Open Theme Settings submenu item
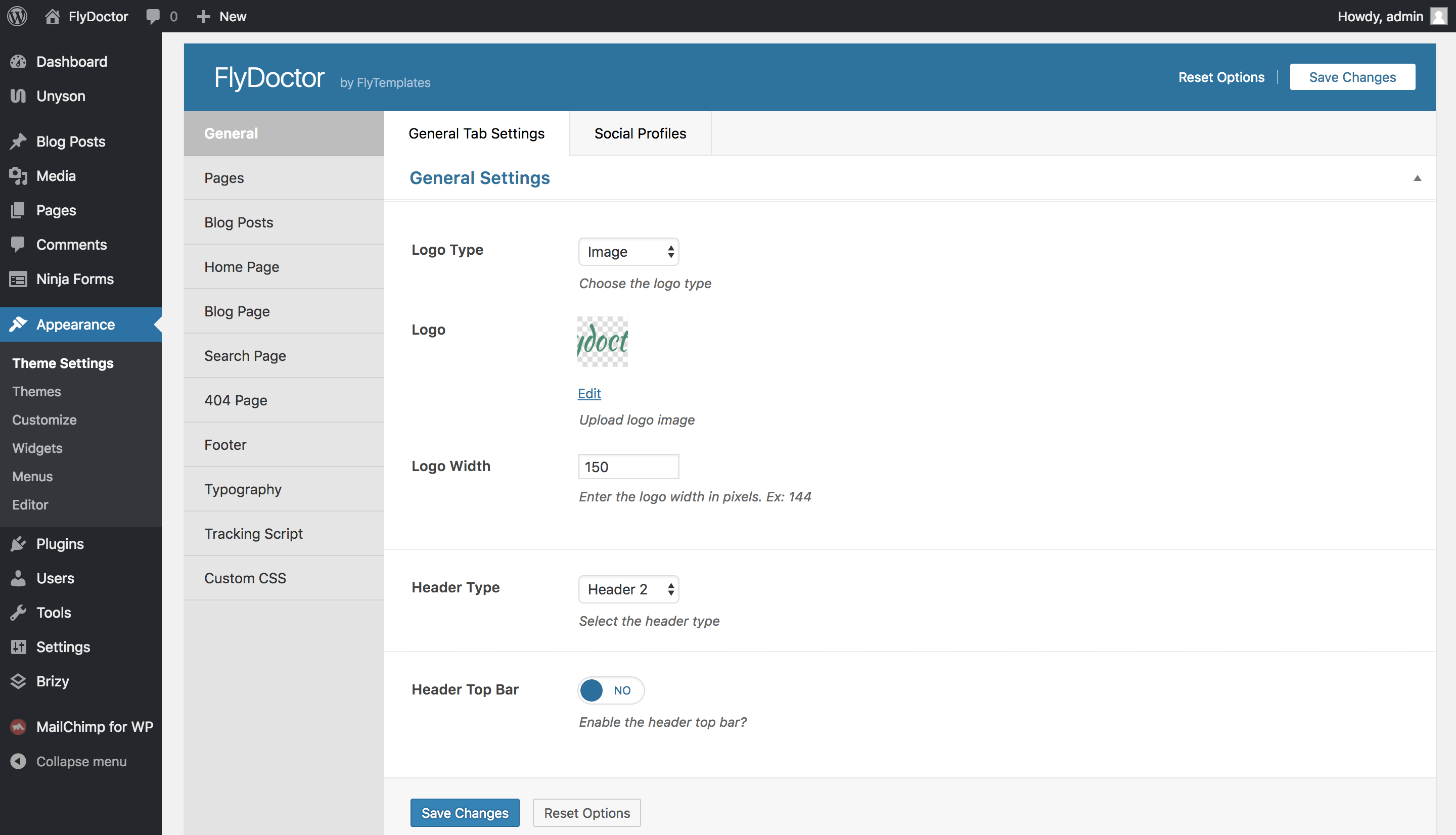This screenshot has height=835, width=1456. pyautogui.click(x=63, y=363)
